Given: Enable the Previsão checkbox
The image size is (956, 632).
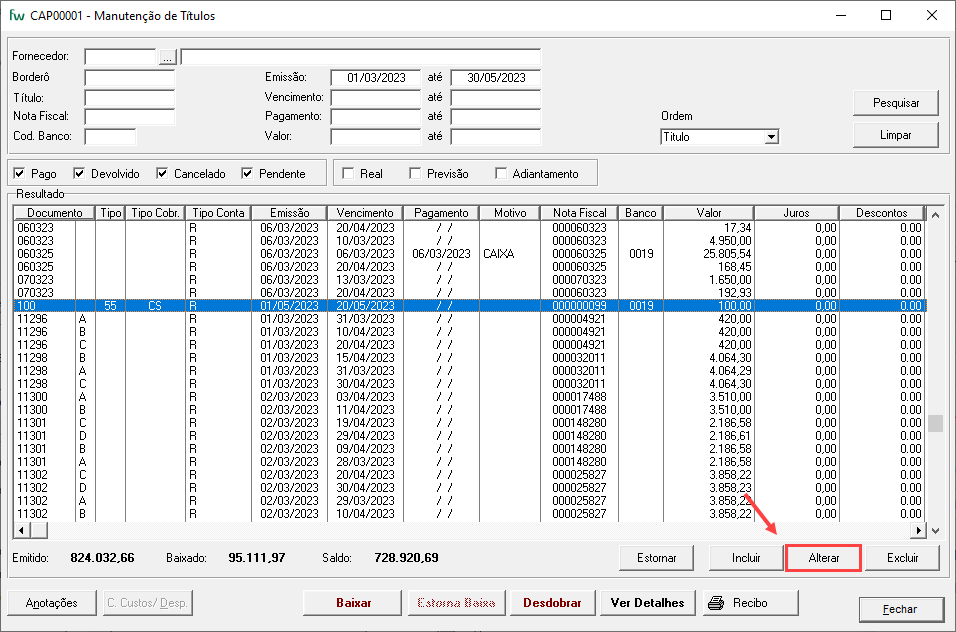Looking at the screenshot, I should 415,174.
